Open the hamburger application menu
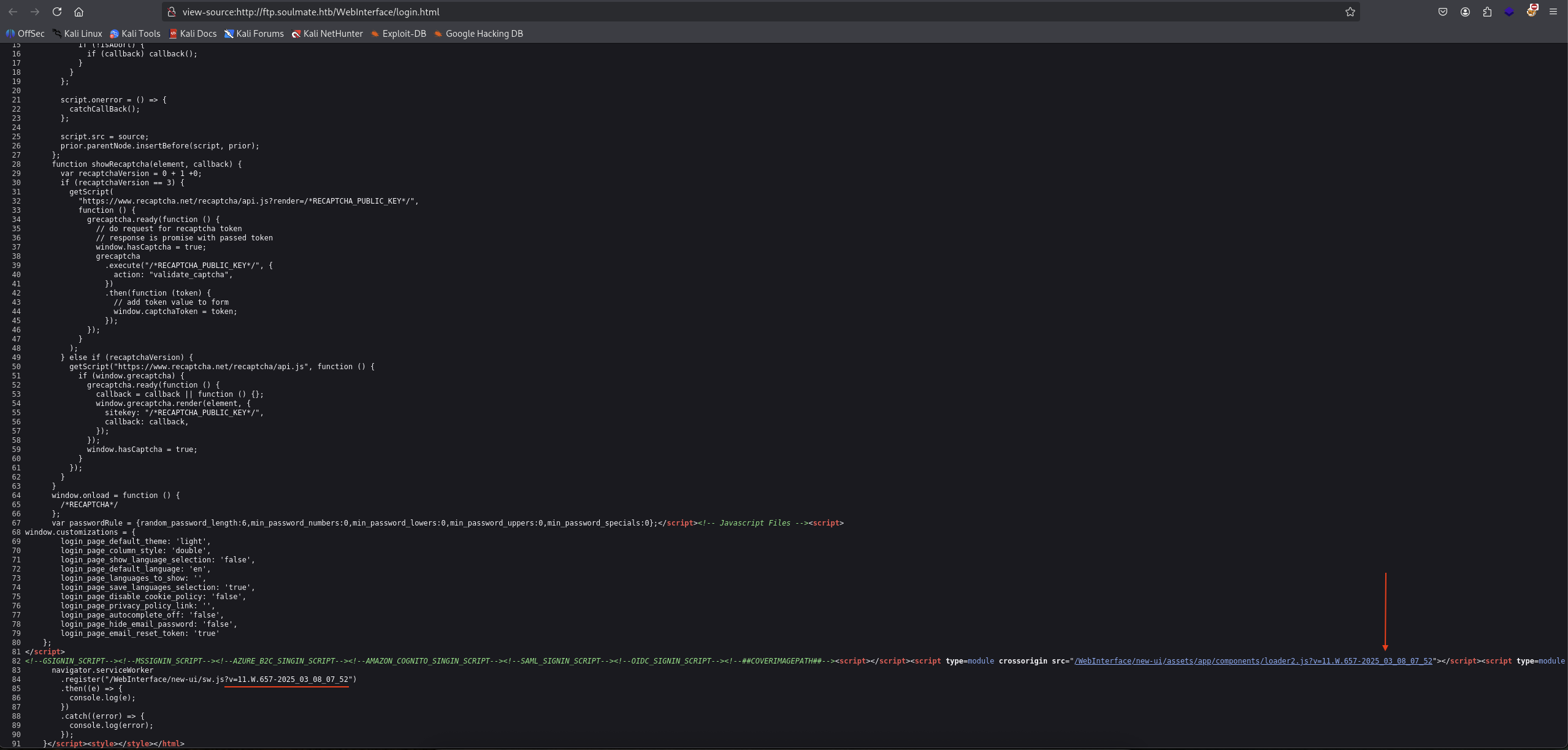 [x=1553, y=12]
